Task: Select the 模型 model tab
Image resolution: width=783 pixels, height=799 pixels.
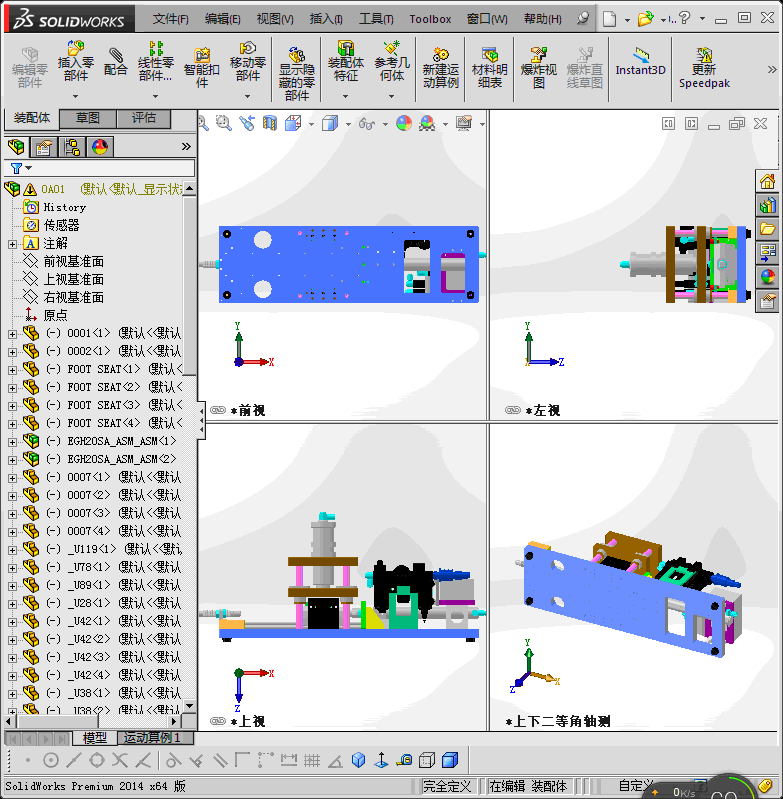Action: 95,738
